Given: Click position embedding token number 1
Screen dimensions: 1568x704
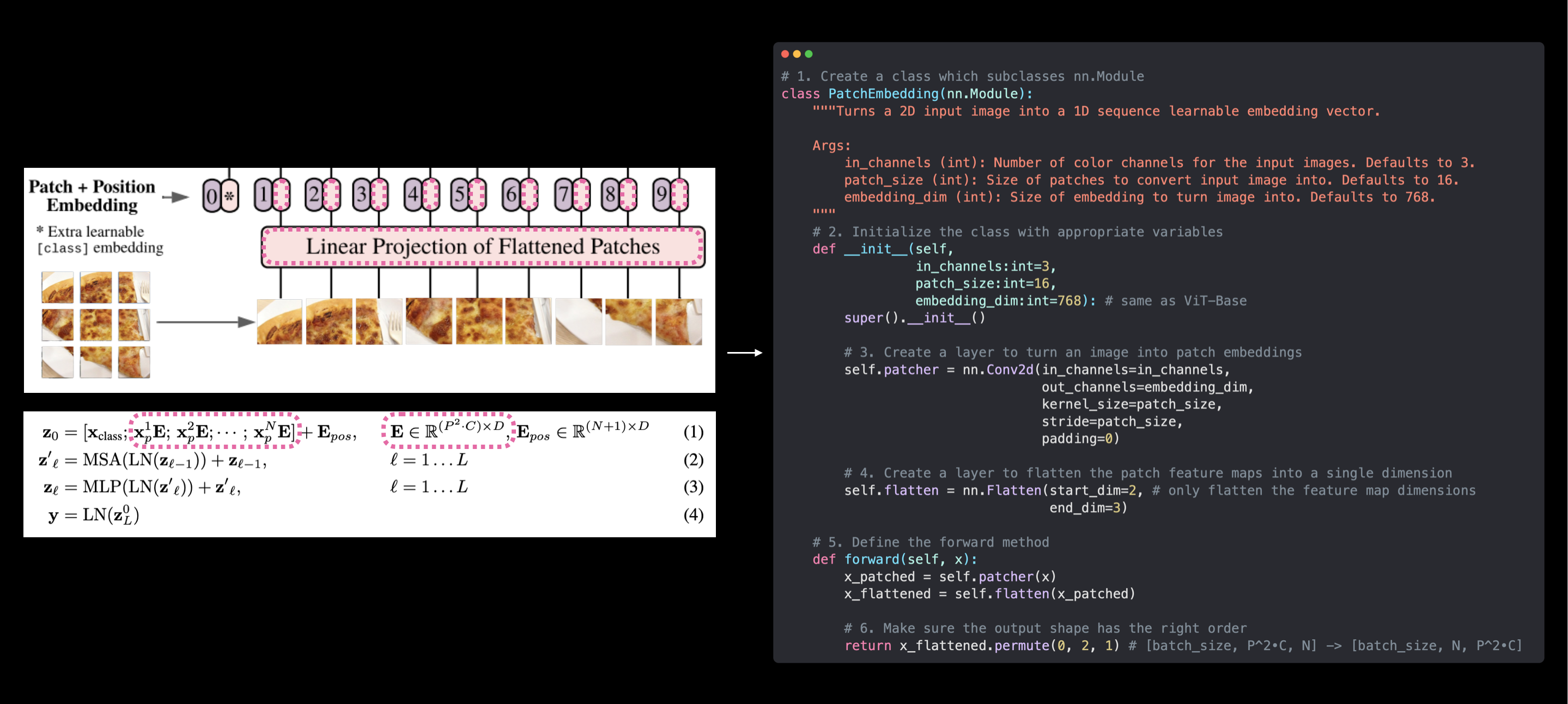Looking at the screenshot, I should click(263, 195).
